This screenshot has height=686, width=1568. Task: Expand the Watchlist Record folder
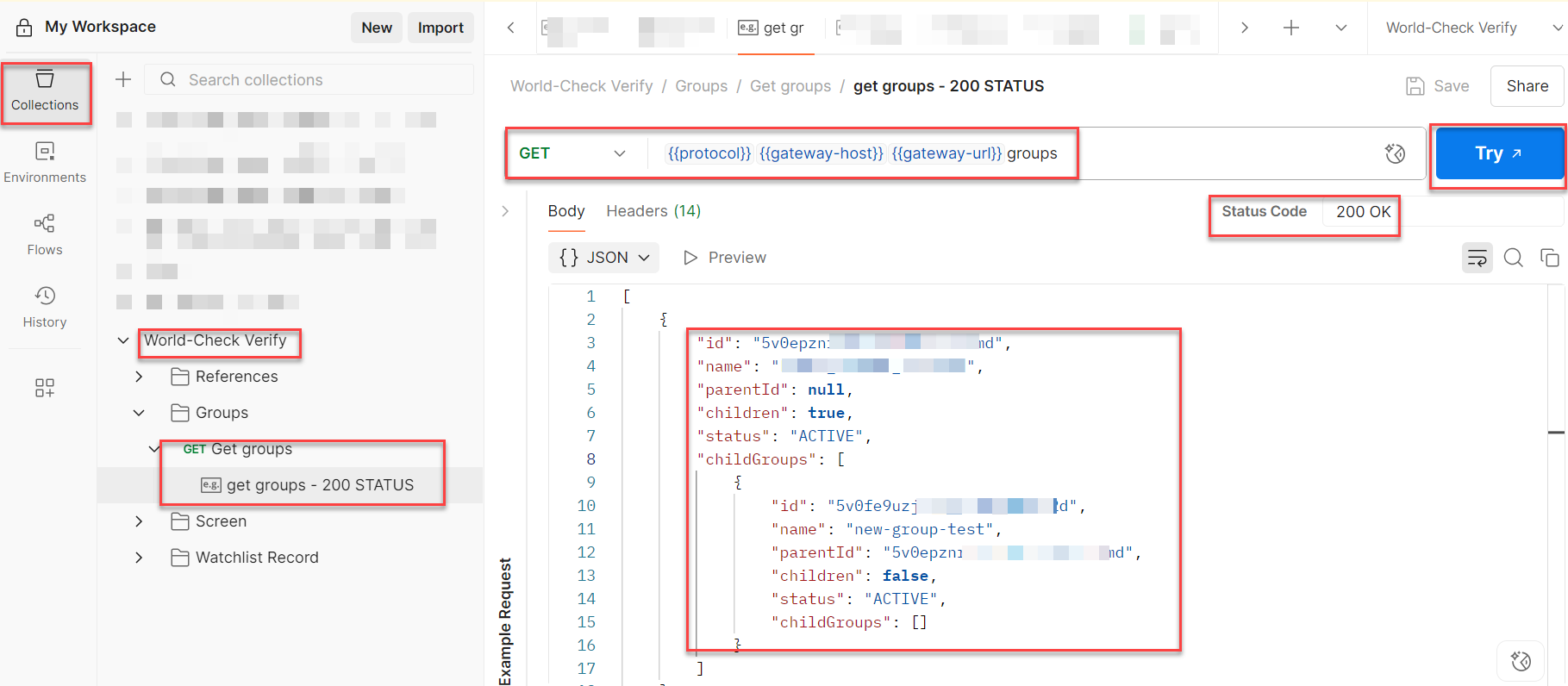(x=139, y=558)
